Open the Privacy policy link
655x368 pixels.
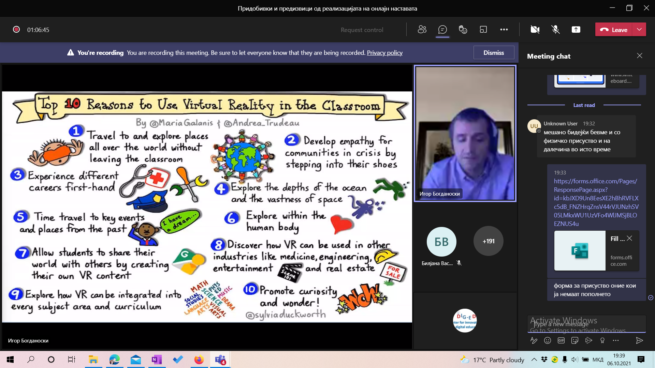(x=384, y=53)
